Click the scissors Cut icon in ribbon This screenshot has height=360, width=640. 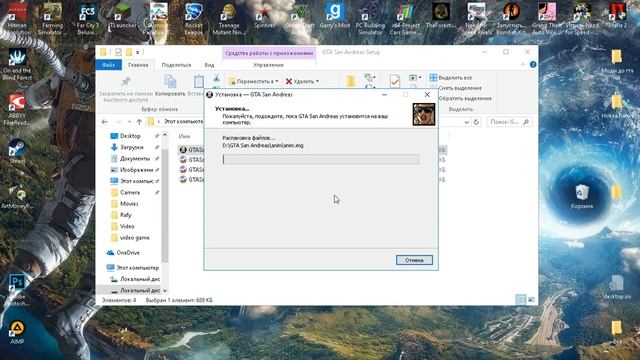coord(216,77)
